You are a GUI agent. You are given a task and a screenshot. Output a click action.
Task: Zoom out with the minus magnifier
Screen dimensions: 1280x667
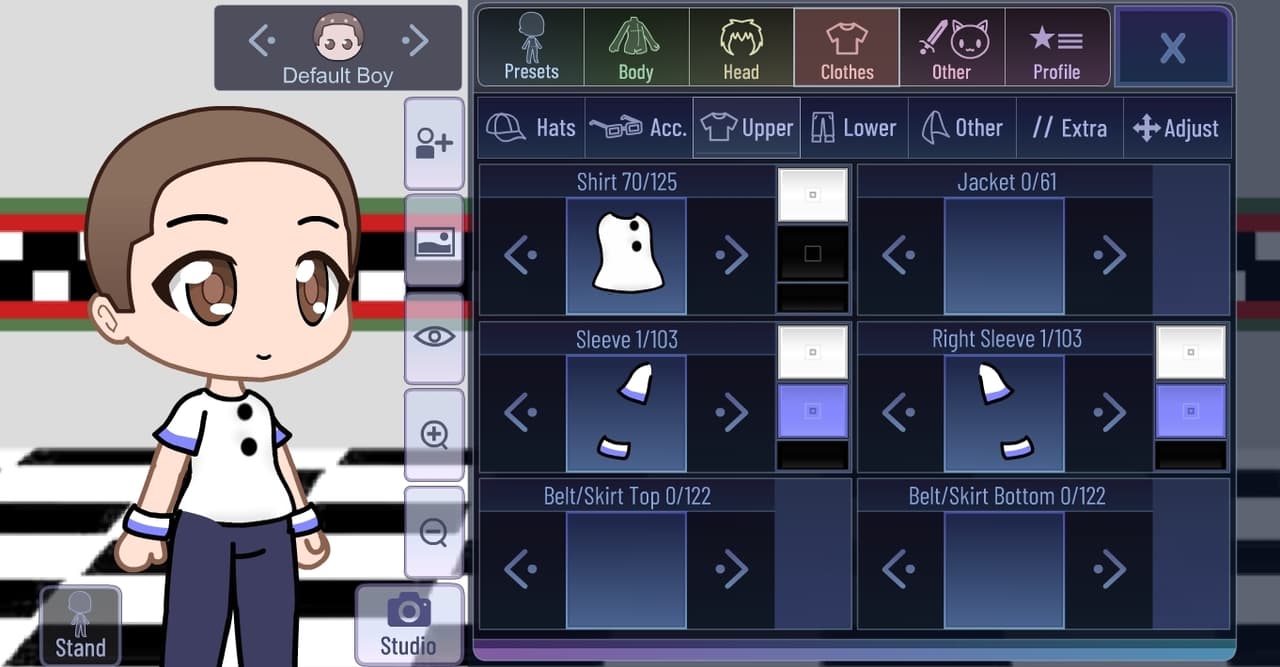click(x=434, y=532)
